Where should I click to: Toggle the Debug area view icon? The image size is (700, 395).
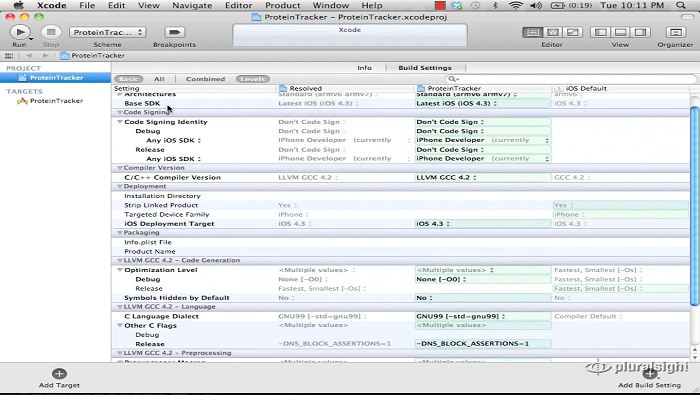click(x=621, y=32)
